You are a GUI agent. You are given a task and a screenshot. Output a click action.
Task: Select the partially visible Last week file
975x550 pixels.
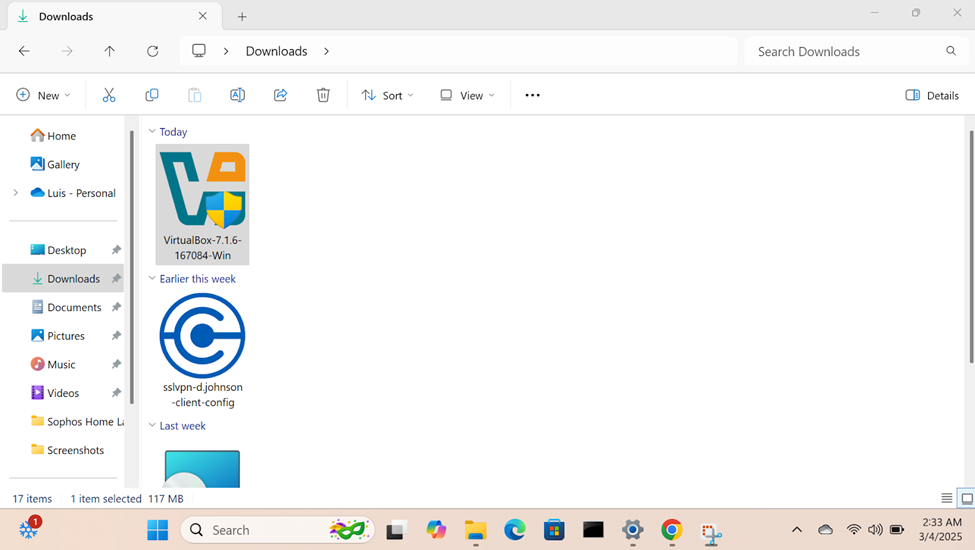[x=202, y=469]
